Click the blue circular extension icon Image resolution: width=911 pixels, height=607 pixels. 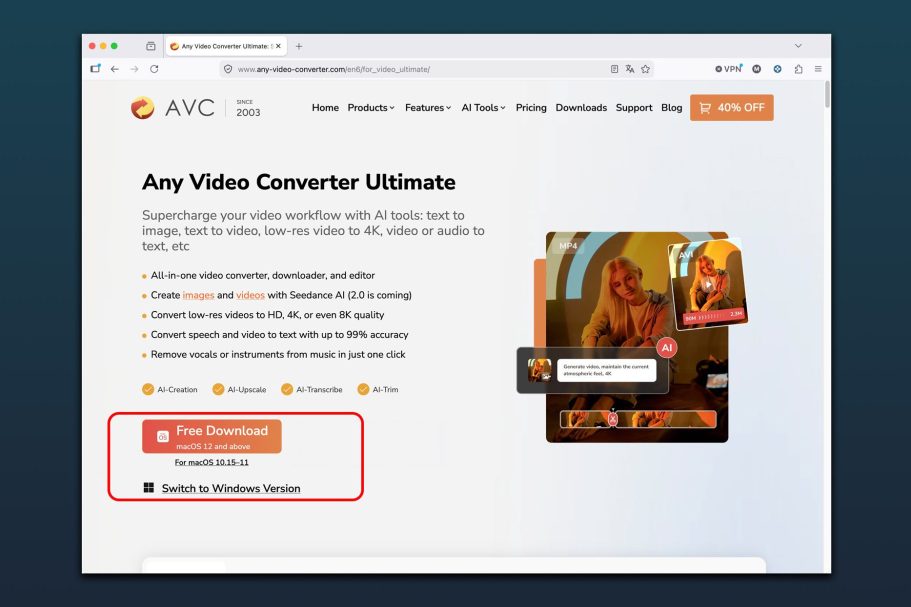777,69
